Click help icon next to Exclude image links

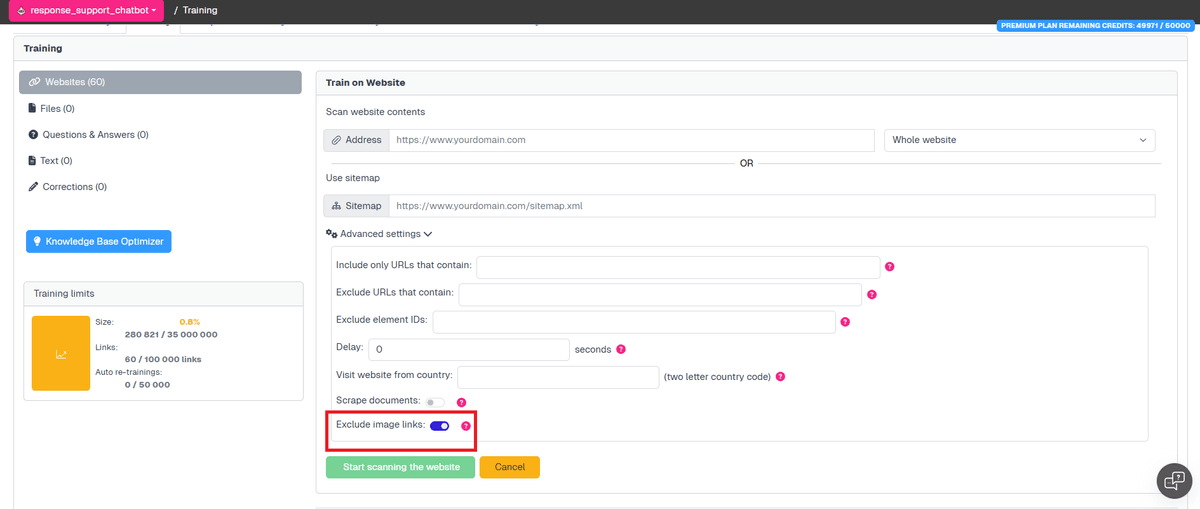pos(466,426)
